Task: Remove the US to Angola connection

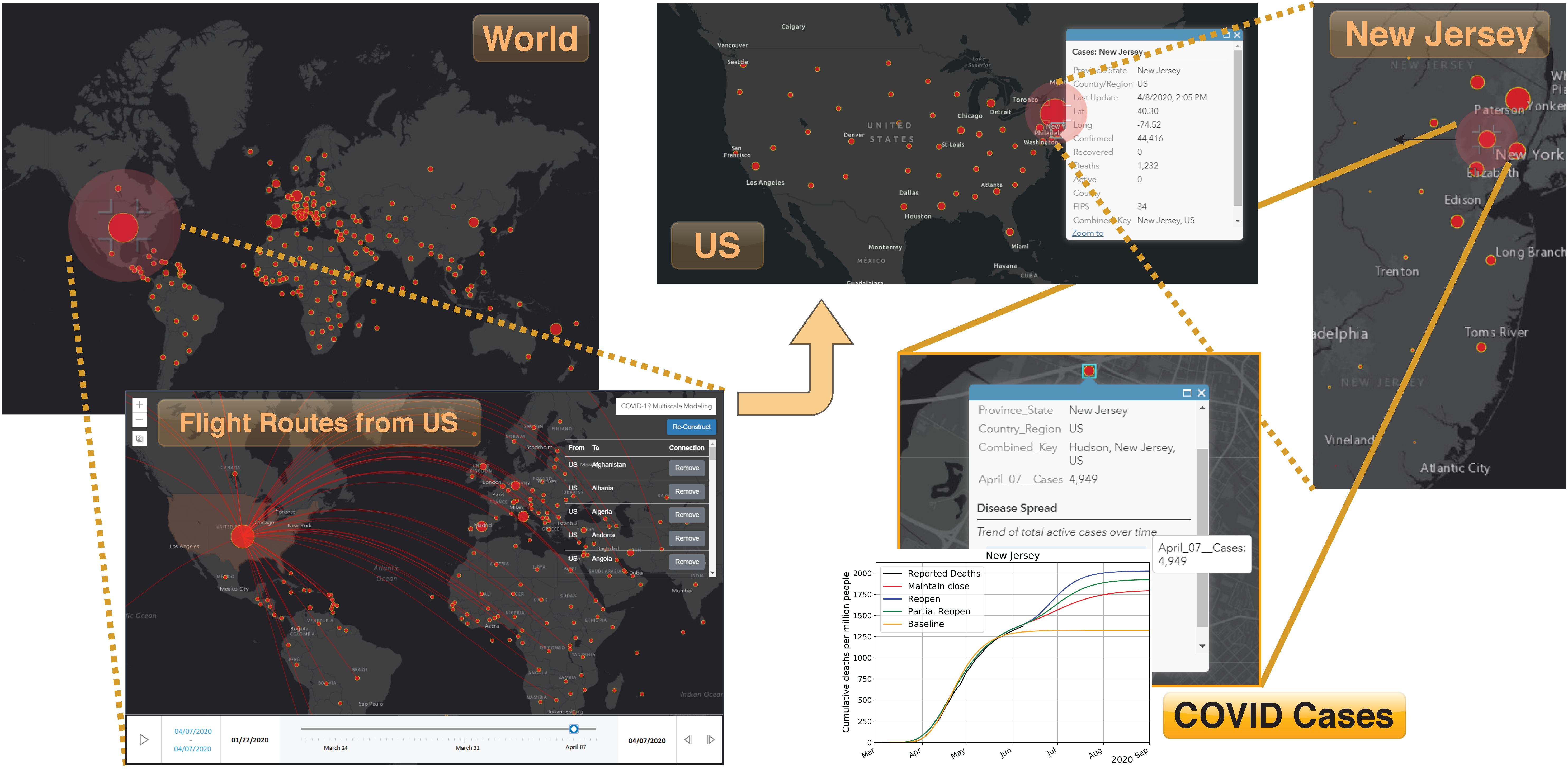Action: (x=687, y=562)
